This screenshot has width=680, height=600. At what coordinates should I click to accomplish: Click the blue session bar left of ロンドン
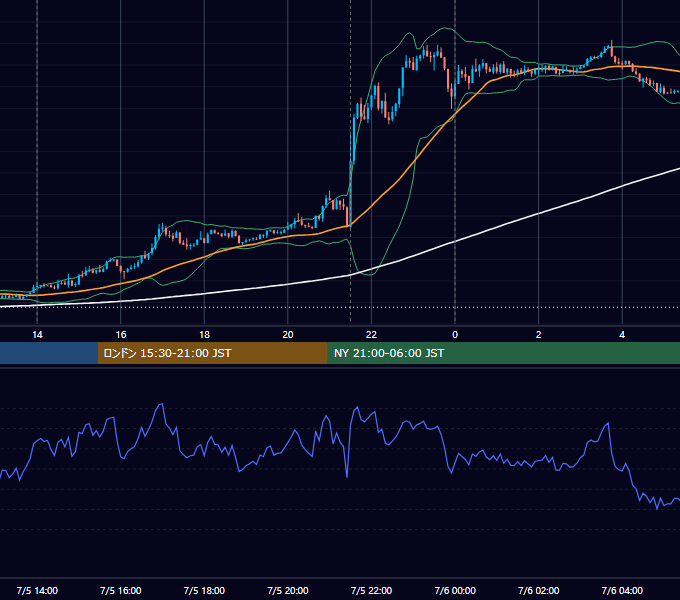point(49,353)
